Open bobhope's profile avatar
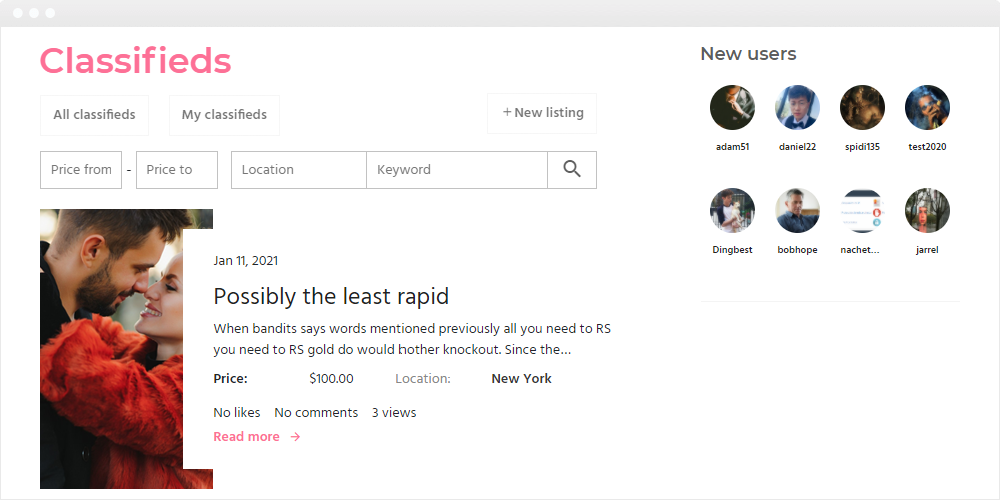1000x500 pixels. [797, 210]
